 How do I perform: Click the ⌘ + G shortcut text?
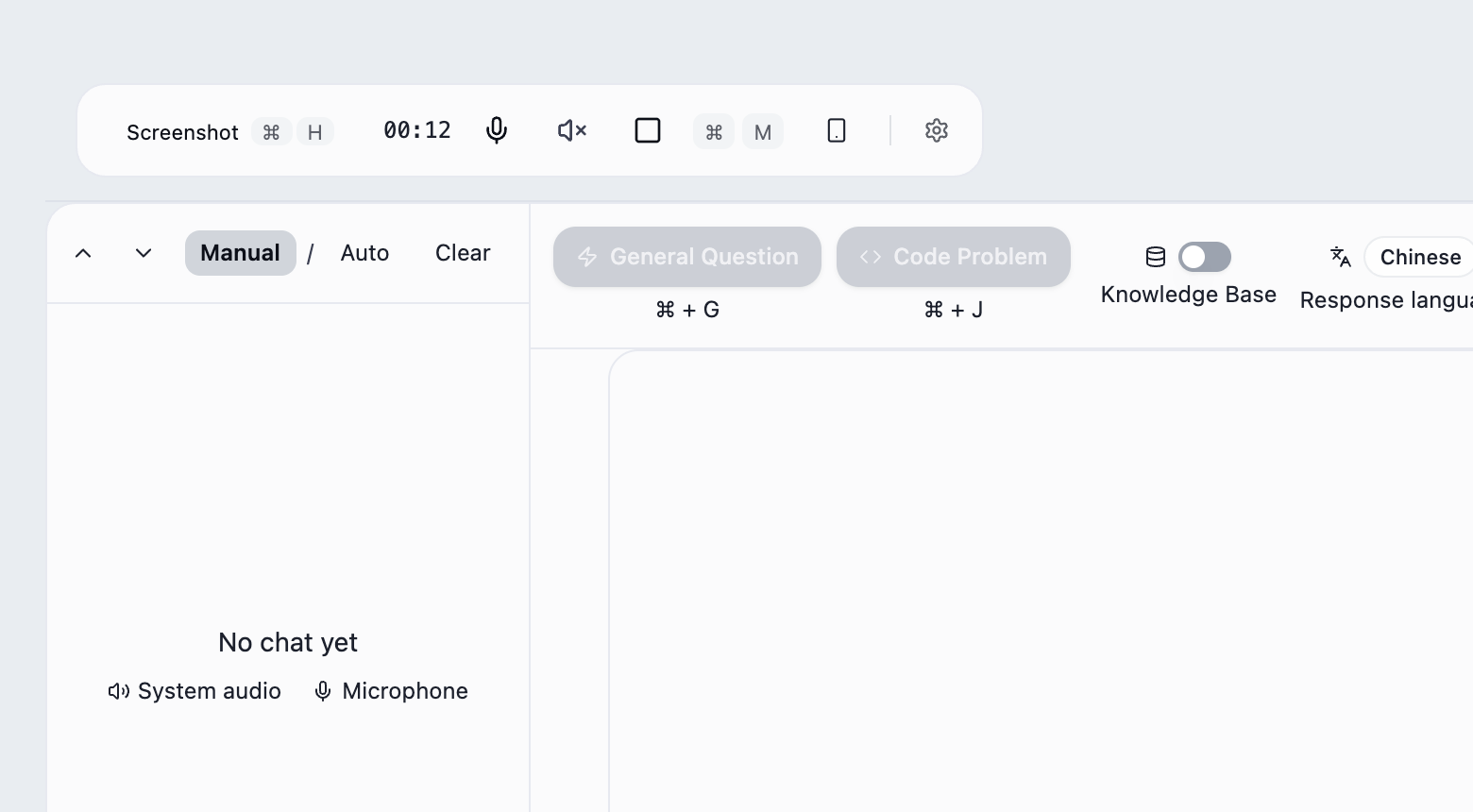pos(687,310)
